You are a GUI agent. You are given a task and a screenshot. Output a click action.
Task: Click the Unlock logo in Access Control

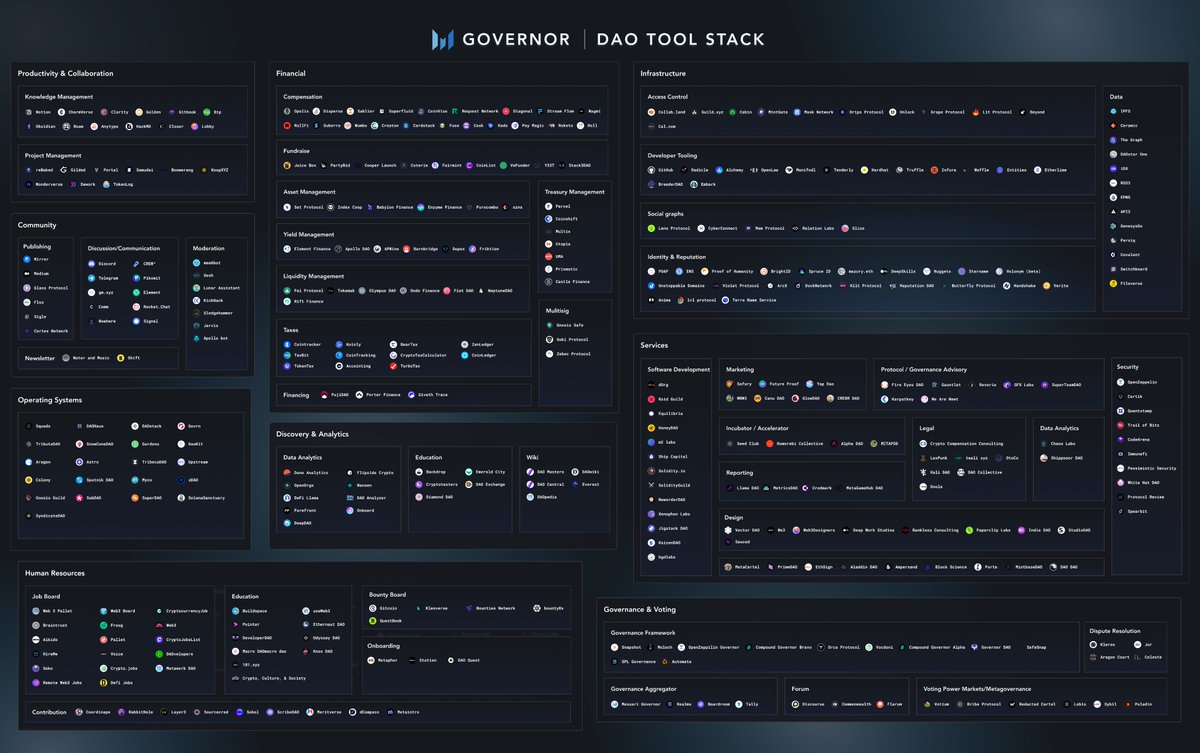[x=892, y=112]
